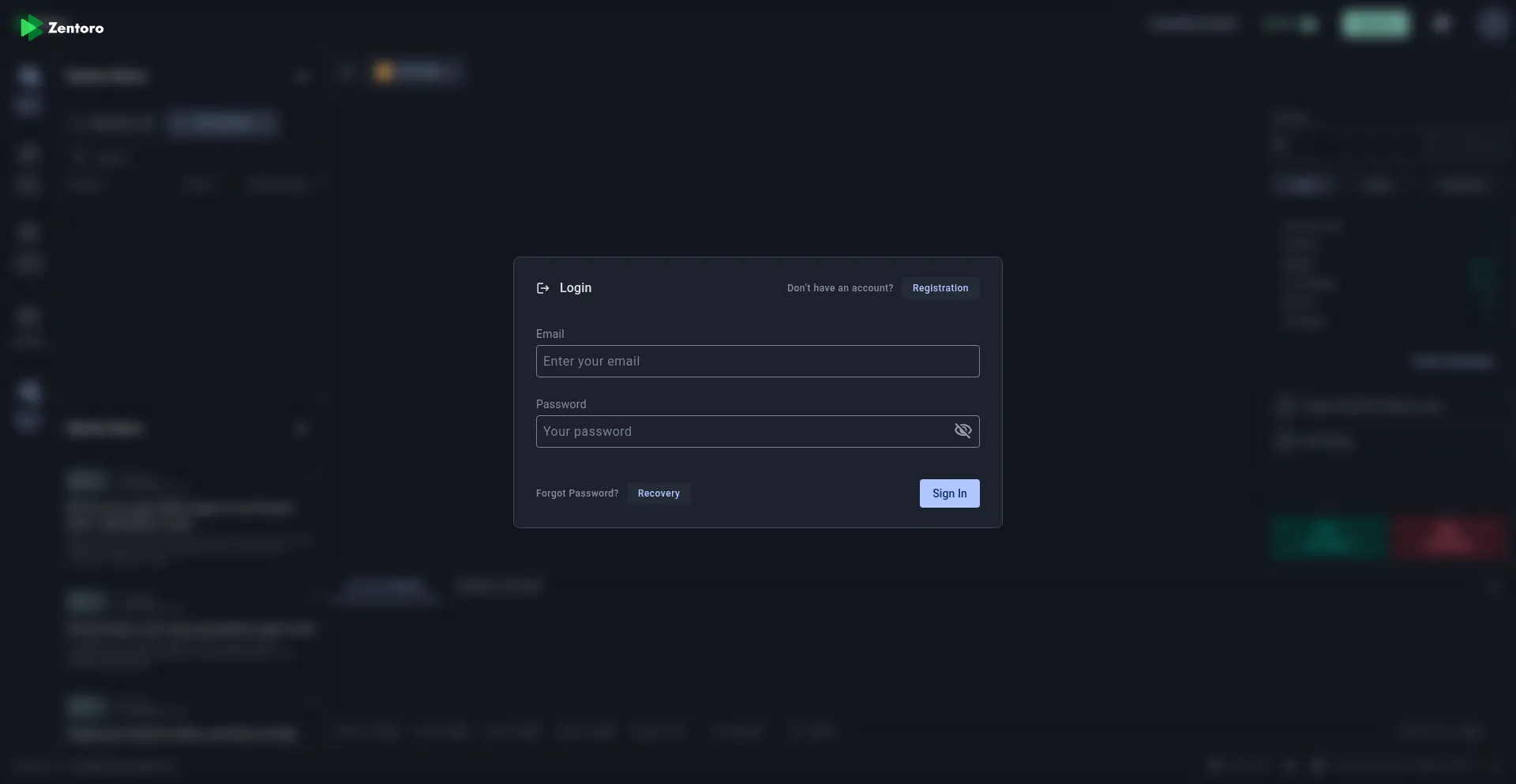Open the Registration form
Image resolution: width=1516 pixels, height=784 pixels.
[940, 288]
